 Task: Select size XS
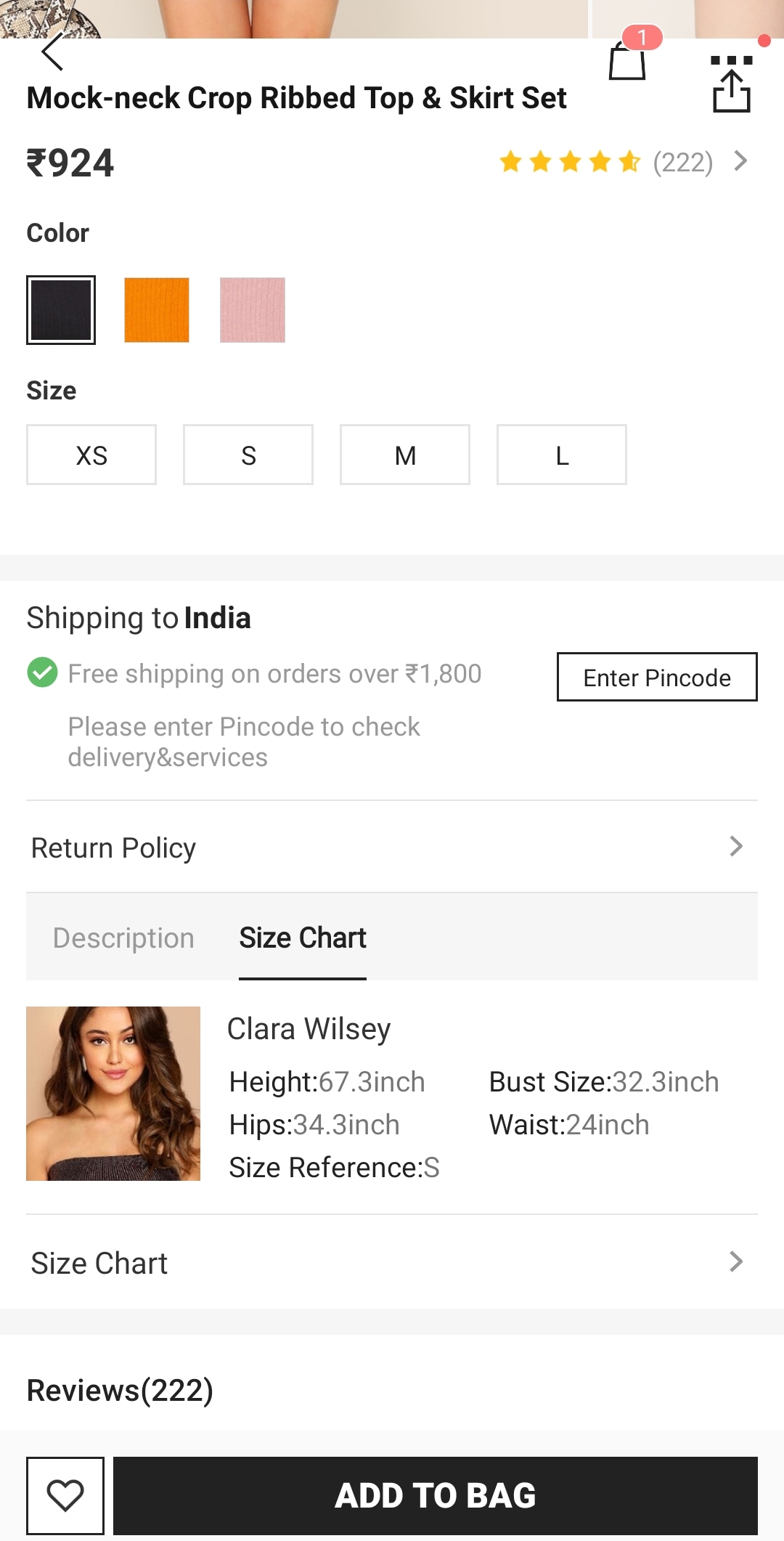coord(91,455)
